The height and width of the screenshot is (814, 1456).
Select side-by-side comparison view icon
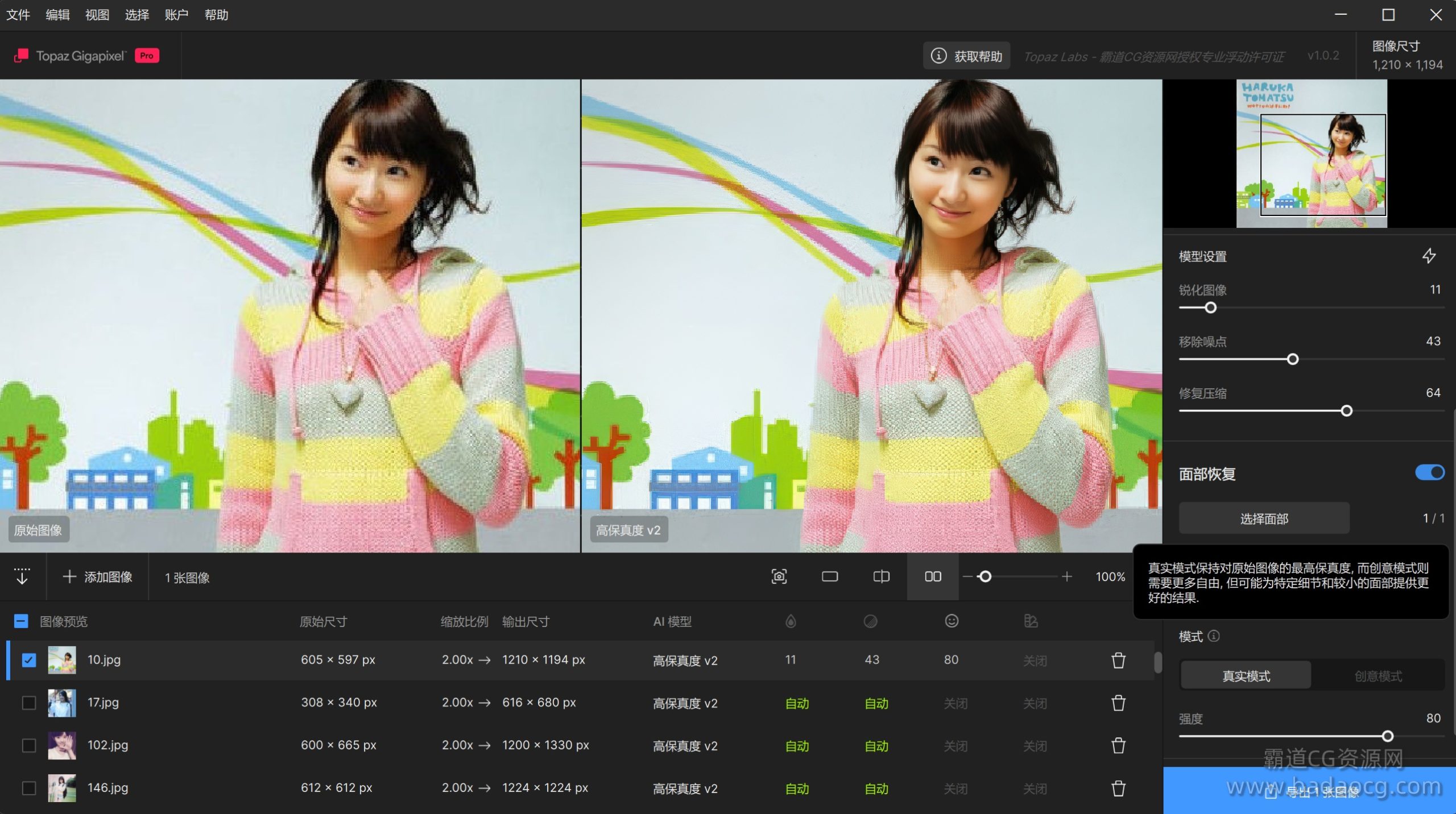pyautogui.click(x=933, y=576)
